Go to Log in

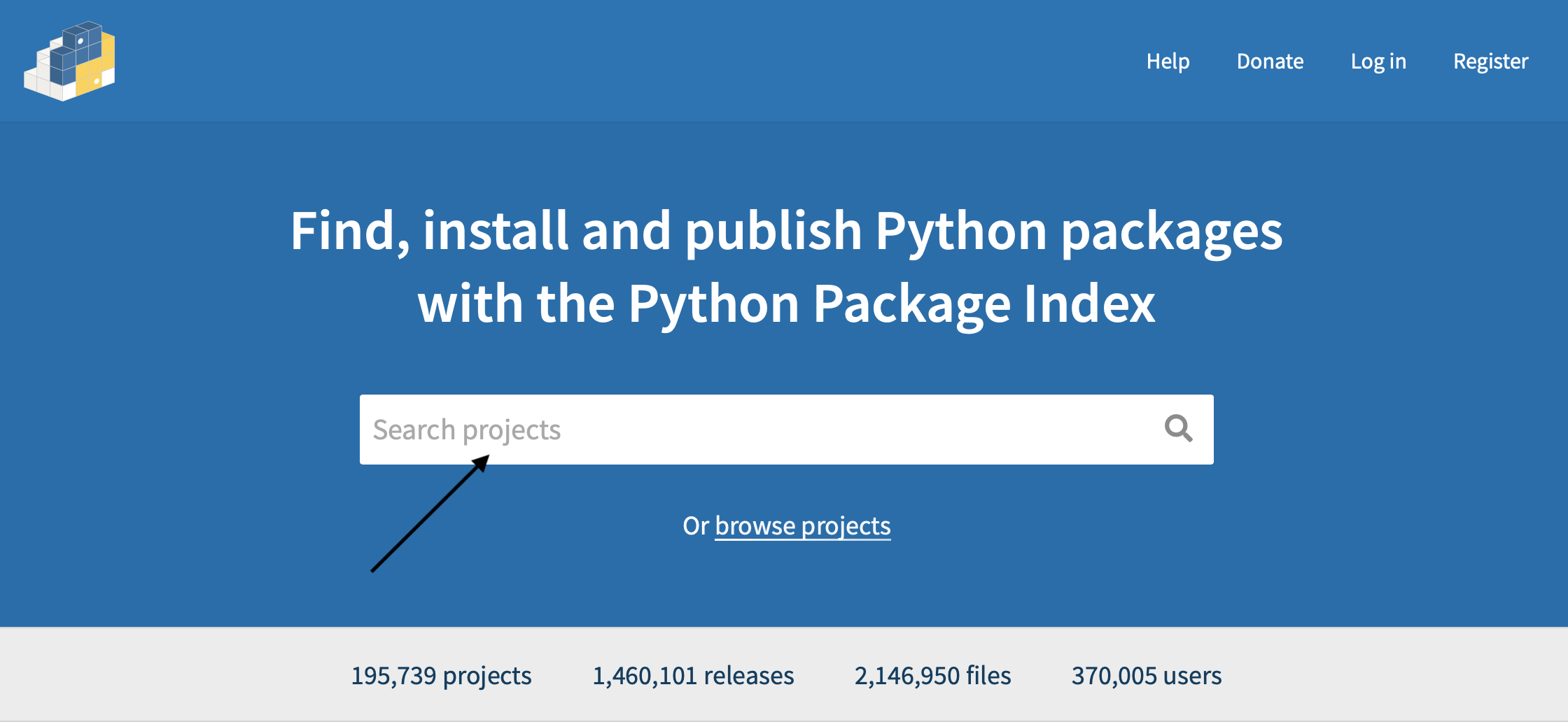click(x=1378, y=62)
